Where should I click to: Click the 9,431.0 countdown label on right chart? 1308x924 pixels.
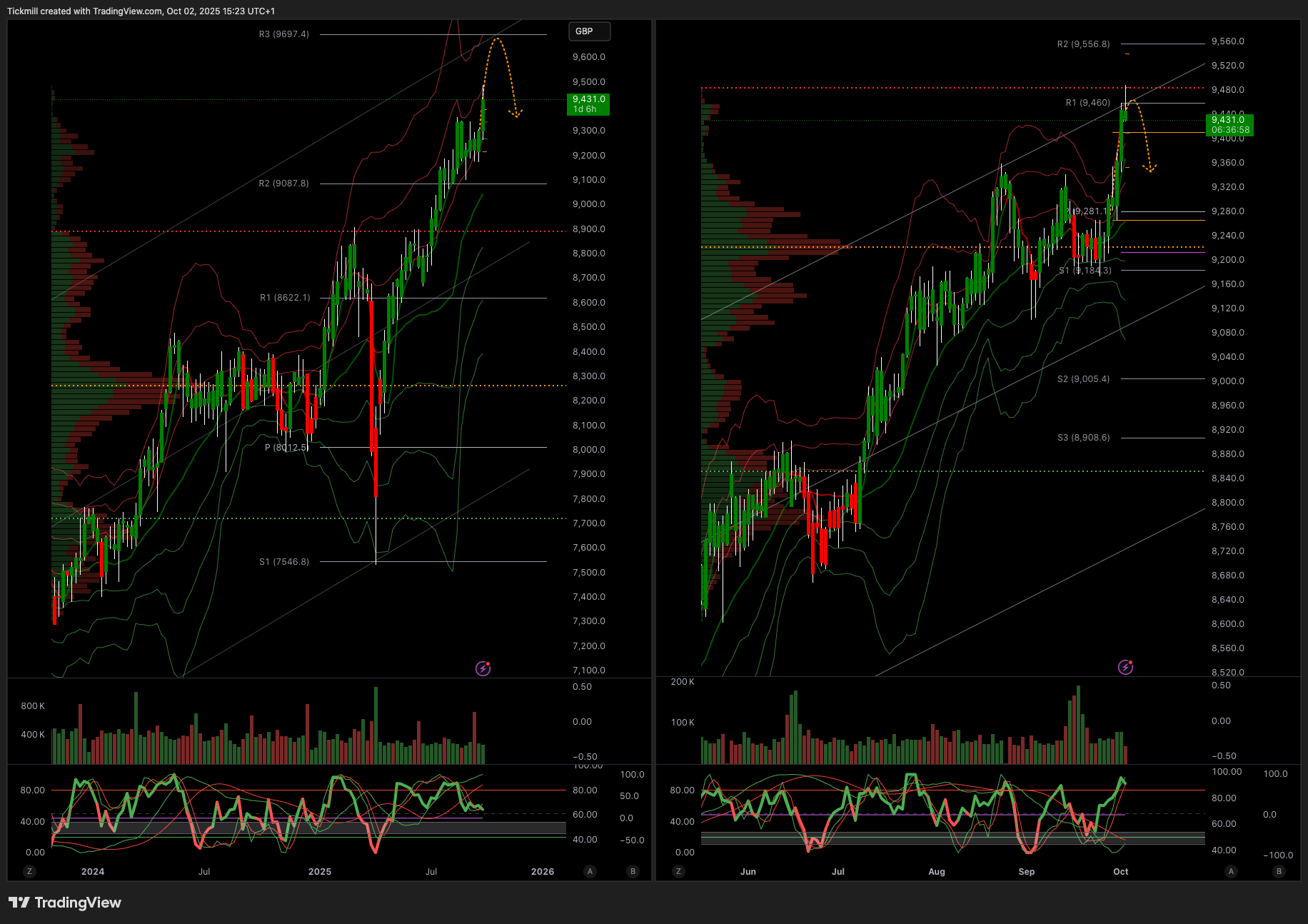point(1230,125)
